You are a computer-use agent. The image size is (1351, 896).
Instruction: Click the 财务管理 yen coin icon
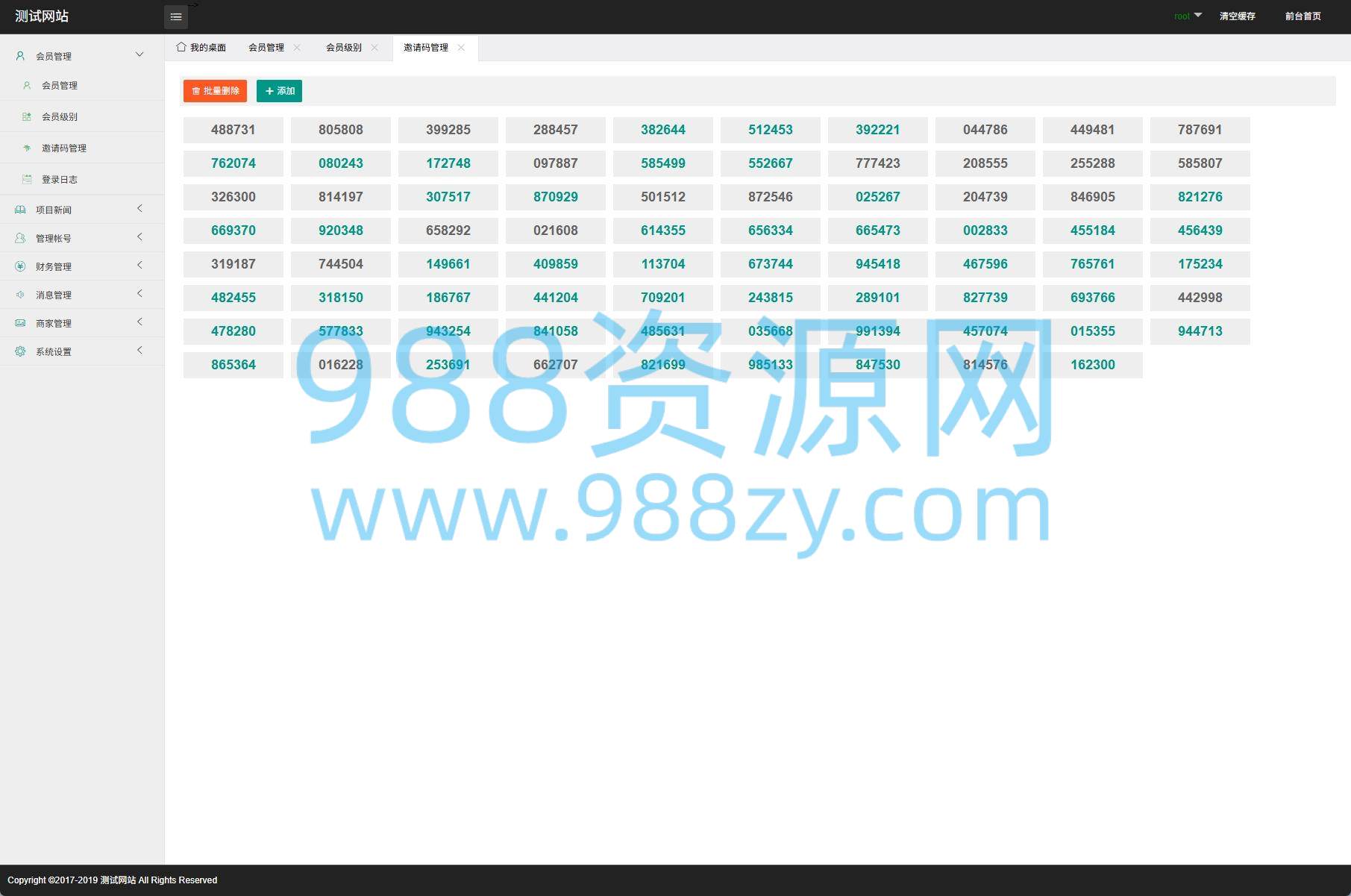20,266
